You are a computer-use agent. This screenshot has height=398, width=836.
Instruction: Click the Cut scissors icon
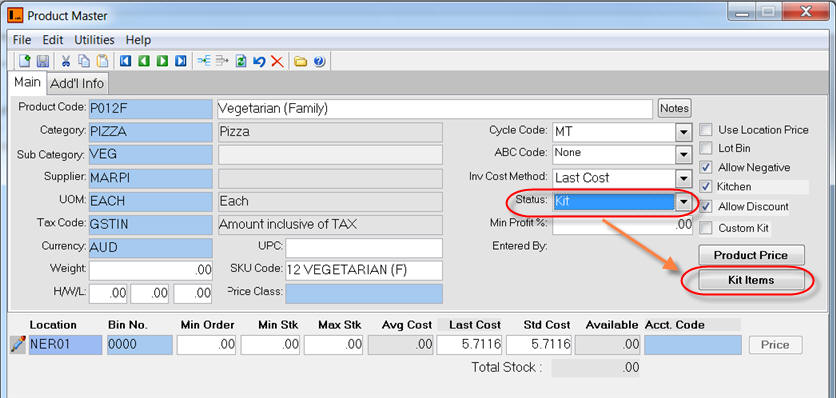66,61
